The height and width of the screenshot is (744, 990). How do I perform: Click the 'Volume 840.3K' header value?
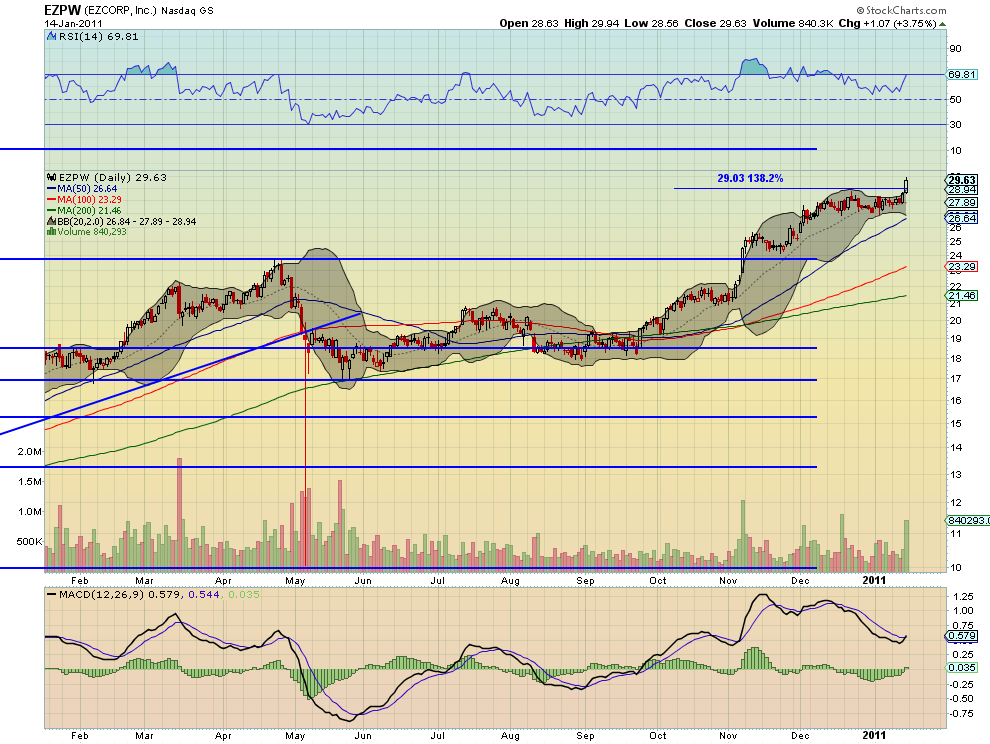pyautogui.click(x=793, y=23)
